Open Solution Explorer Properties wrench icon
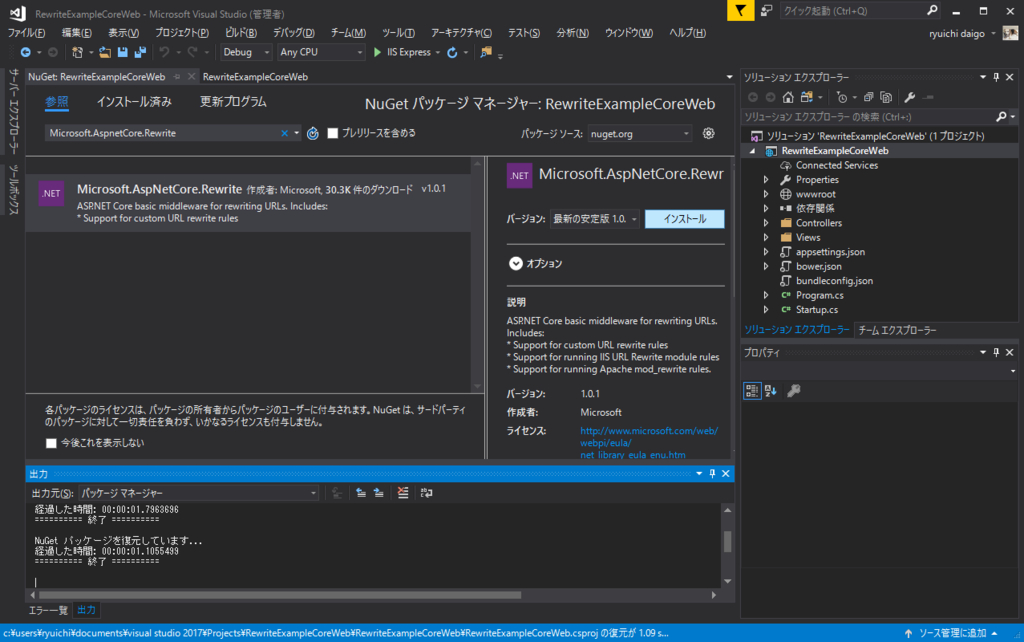1024x642 pixels. (x=909, y=97)
